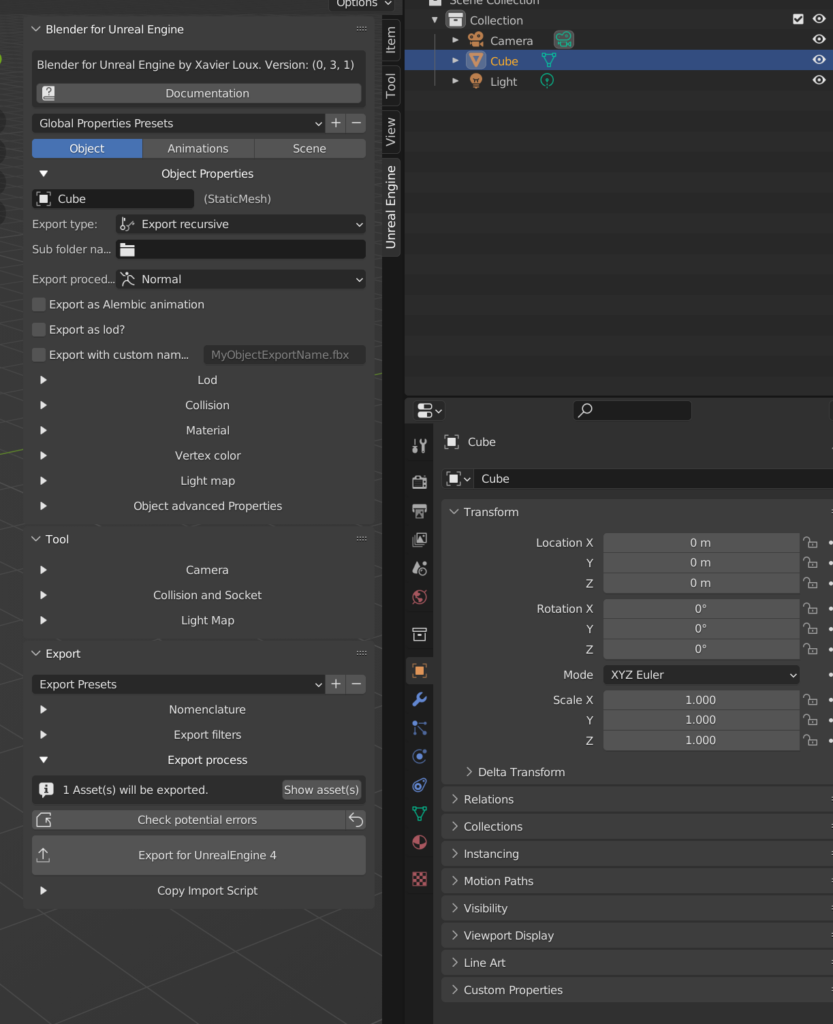
Task: Open the View Layer properties icon
Action: pyautogui.click(x=419, y=539)
